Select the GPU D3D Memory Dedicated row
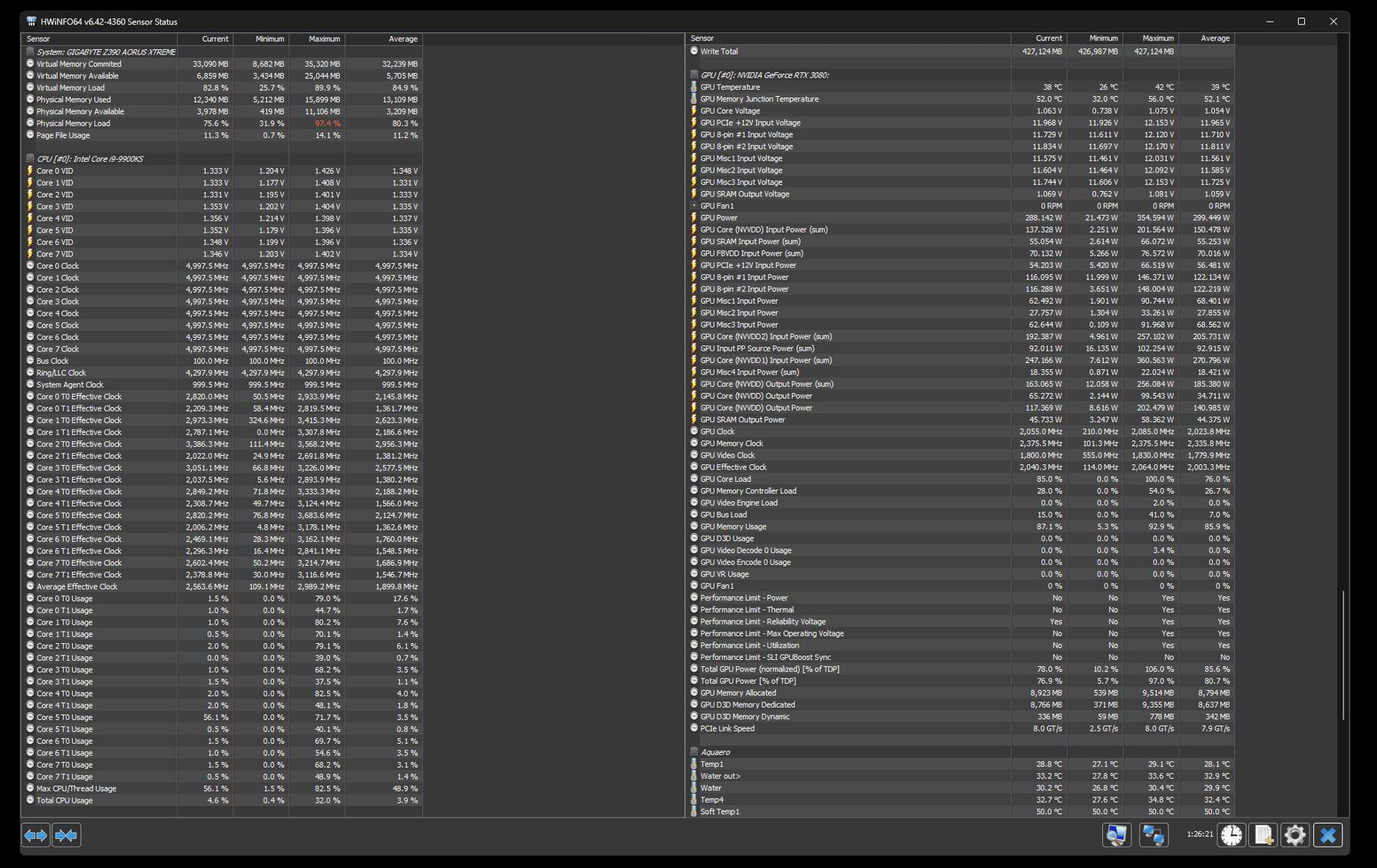 (961, 705)
